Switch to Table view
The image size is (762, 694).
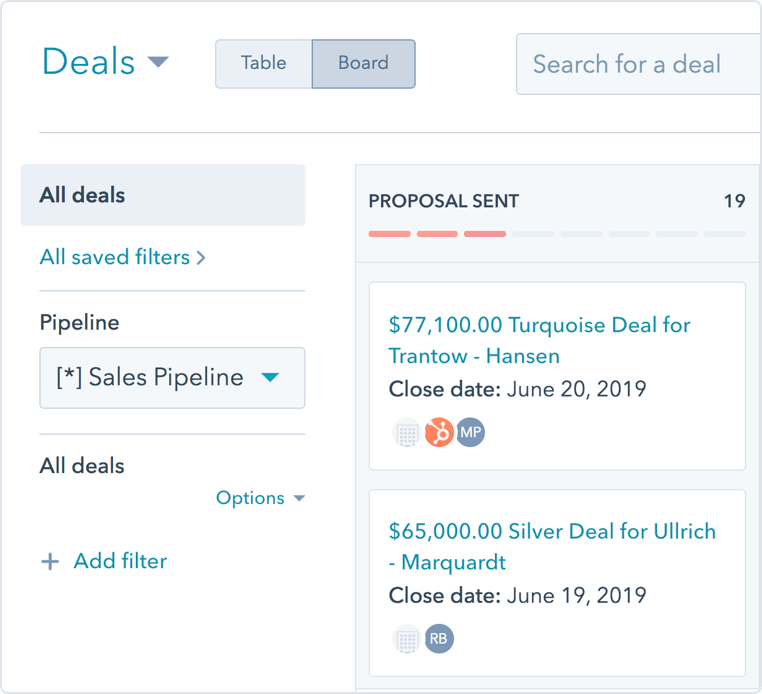coord(264,64)
